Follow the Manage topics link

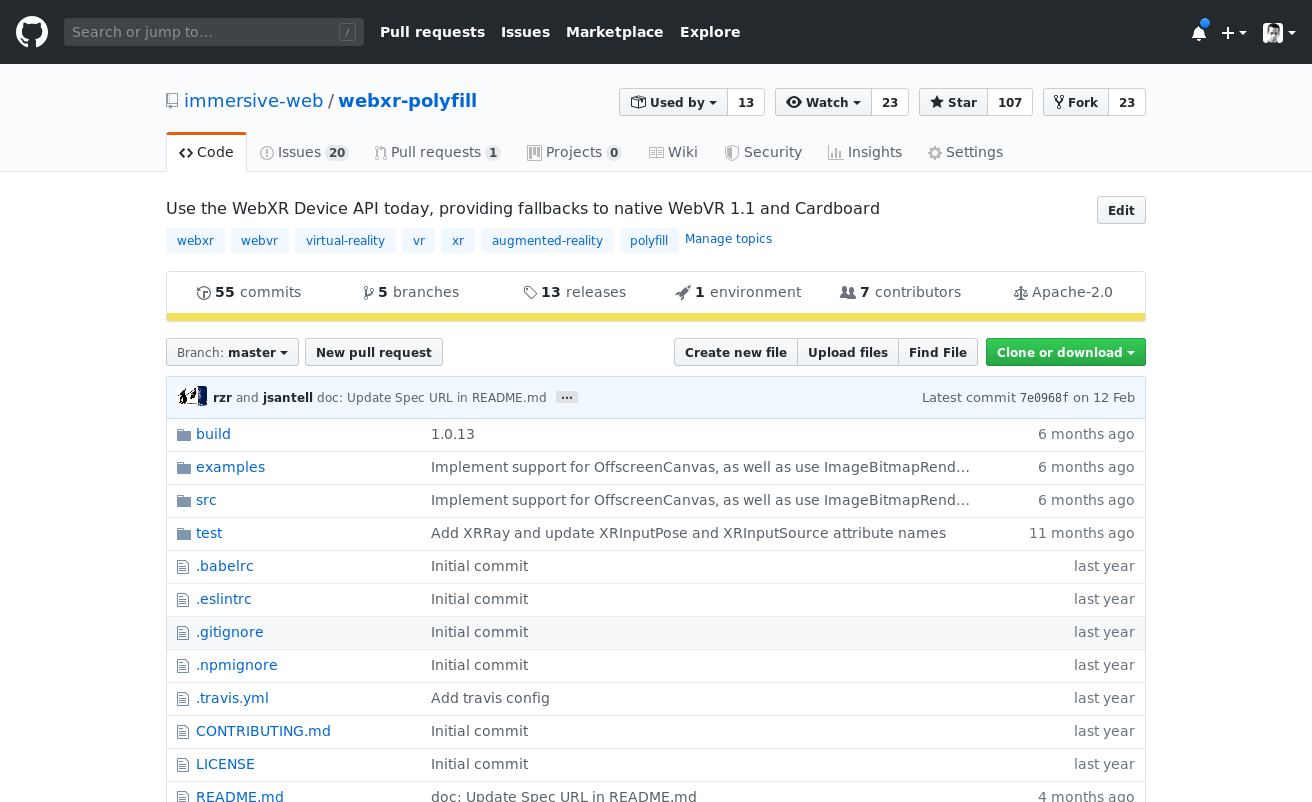[728, 239]
